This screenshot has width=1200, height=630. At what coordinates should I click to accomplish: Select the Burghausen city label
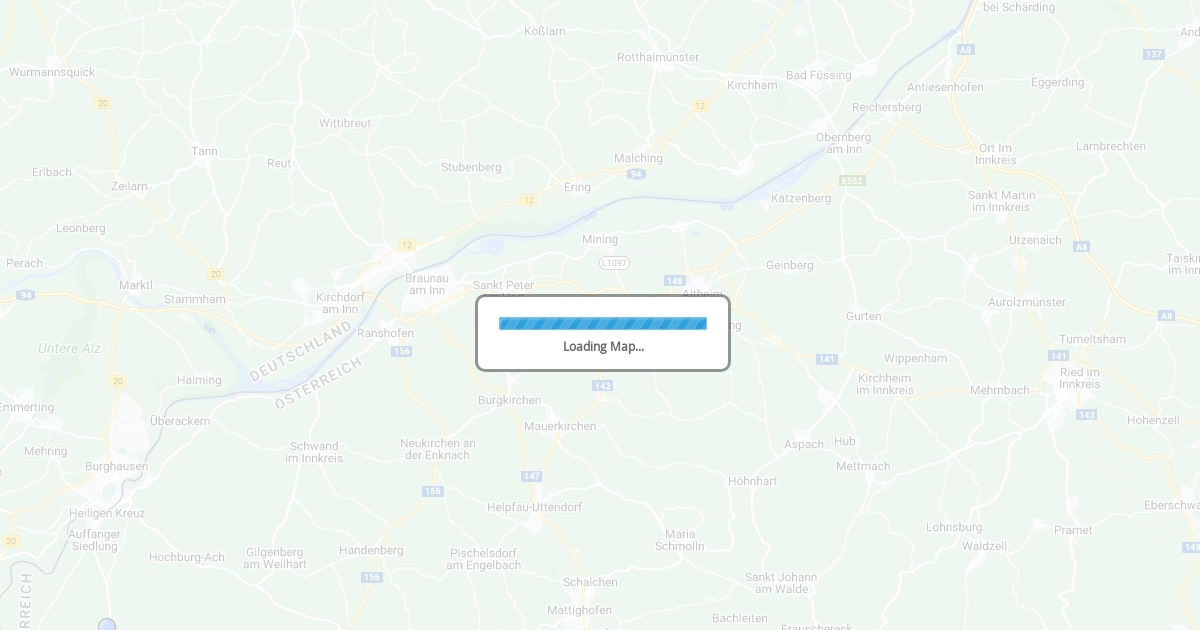click(x=116, y=466)
